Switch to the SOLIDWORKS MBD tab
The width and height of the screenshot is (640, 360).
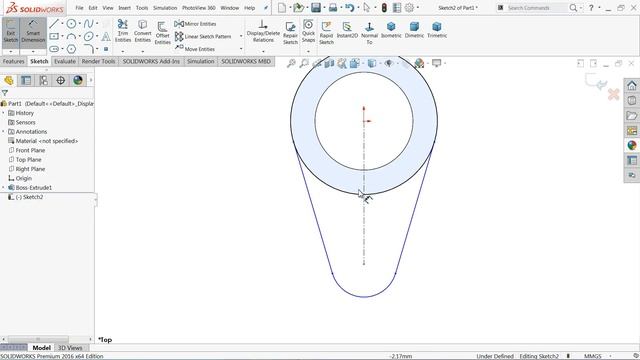(246, 61)
